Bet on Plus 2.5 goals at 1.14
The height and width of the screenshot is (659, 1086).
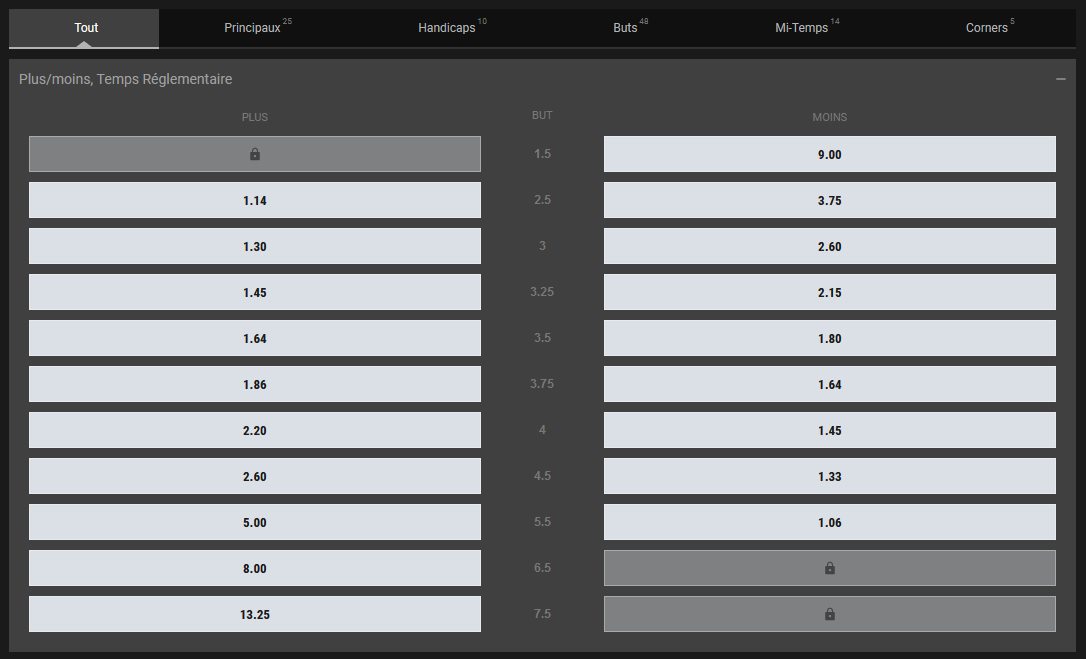pyautogui.click(x=254, y=200)
